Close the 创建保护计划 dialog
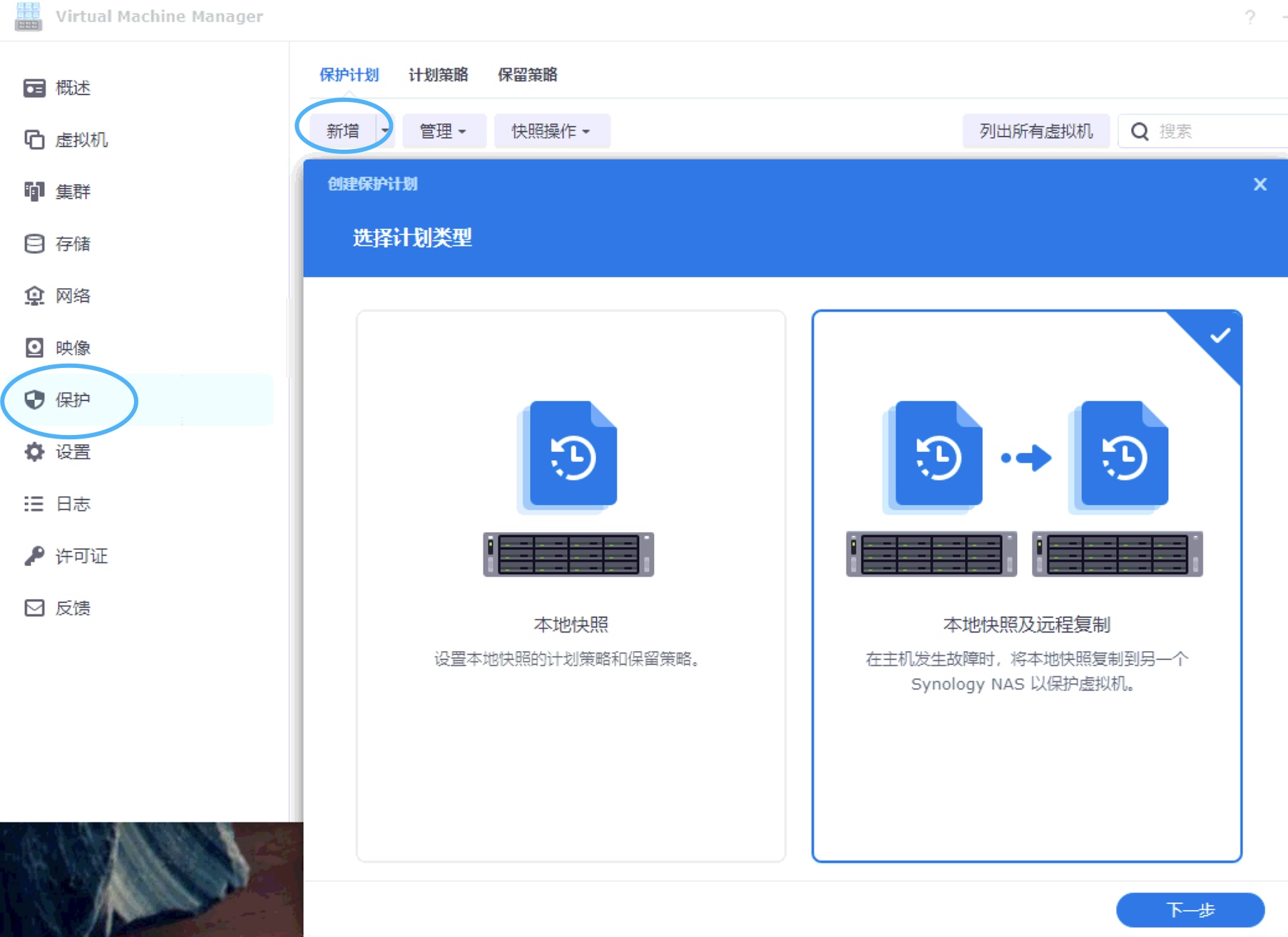This screenshot has width=1288, height=937. pyautogui.click(x=1260, y=185)
